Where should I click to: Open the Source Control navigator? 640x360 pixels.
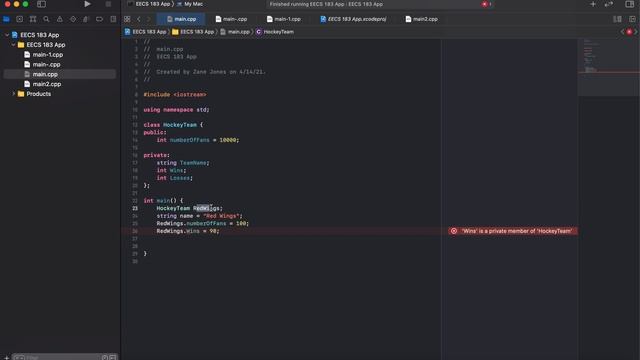[19, 19]
